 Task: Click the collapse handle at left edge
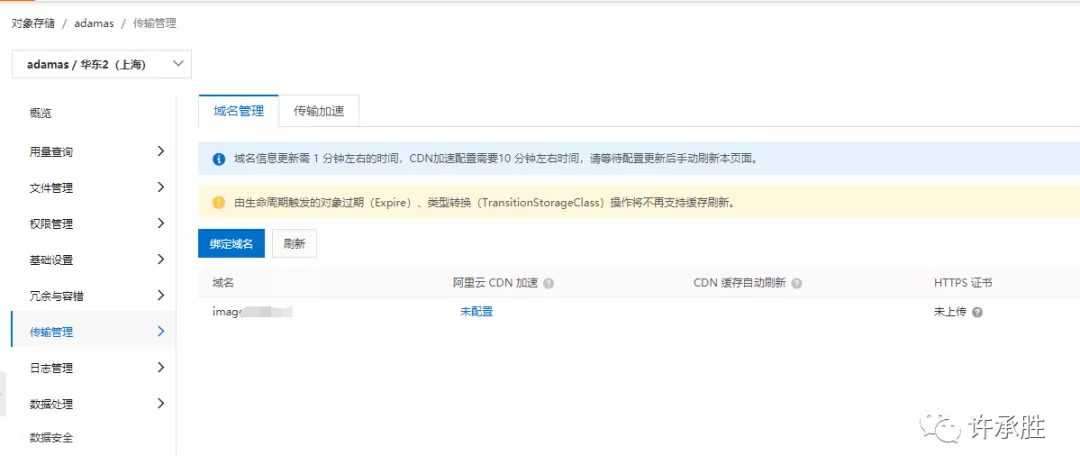pyautogui.click(x=3, y=393)
